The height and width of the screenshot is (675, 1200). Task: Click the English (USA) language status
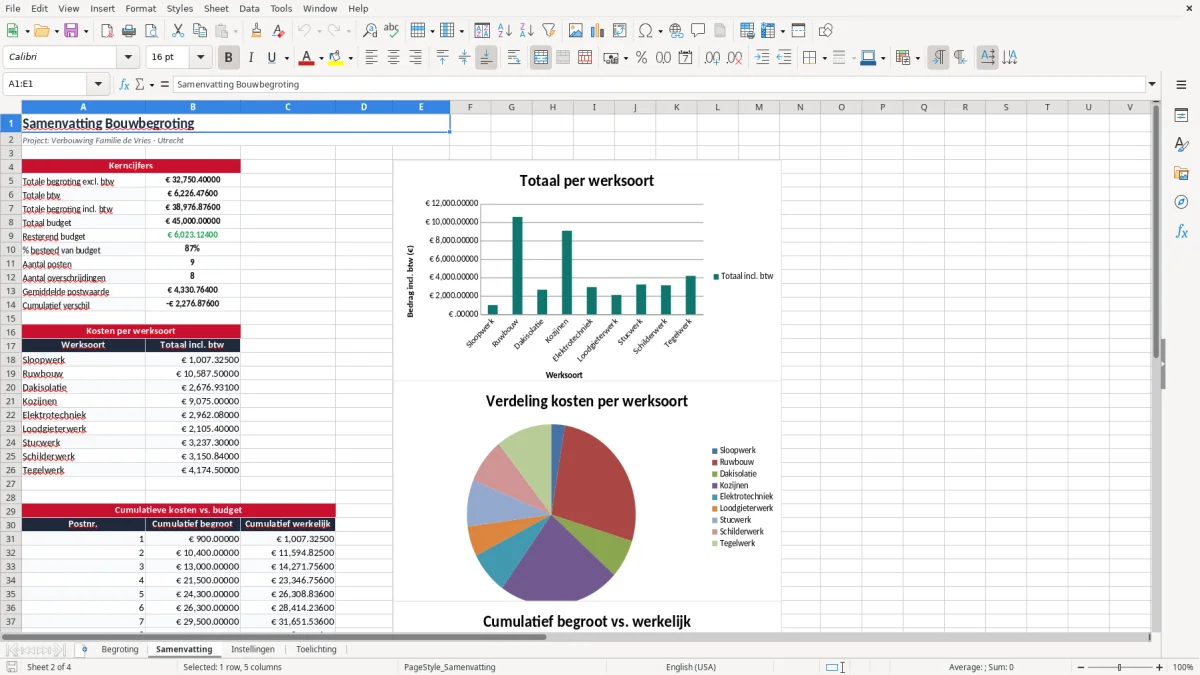pos(691,667)
